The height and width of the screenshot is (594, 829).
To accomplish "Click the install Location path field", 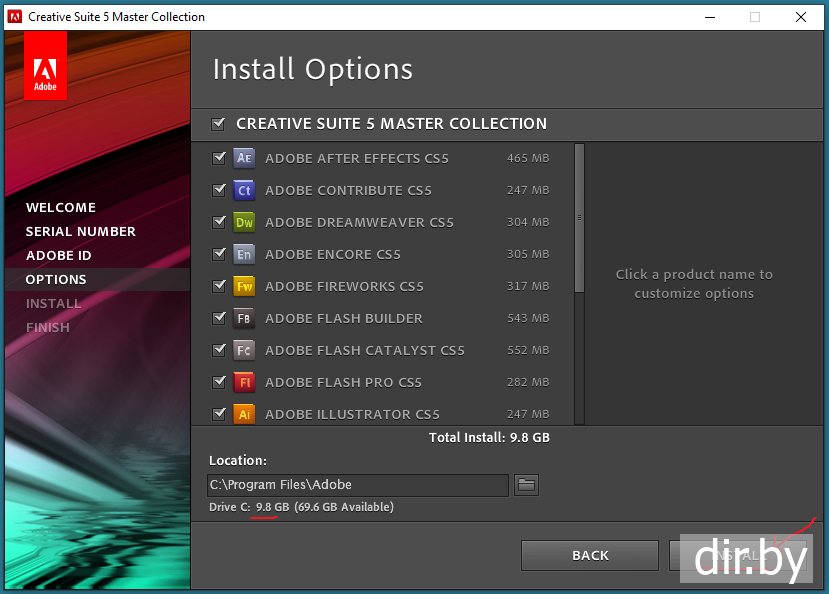I will (x=357, y=485).
